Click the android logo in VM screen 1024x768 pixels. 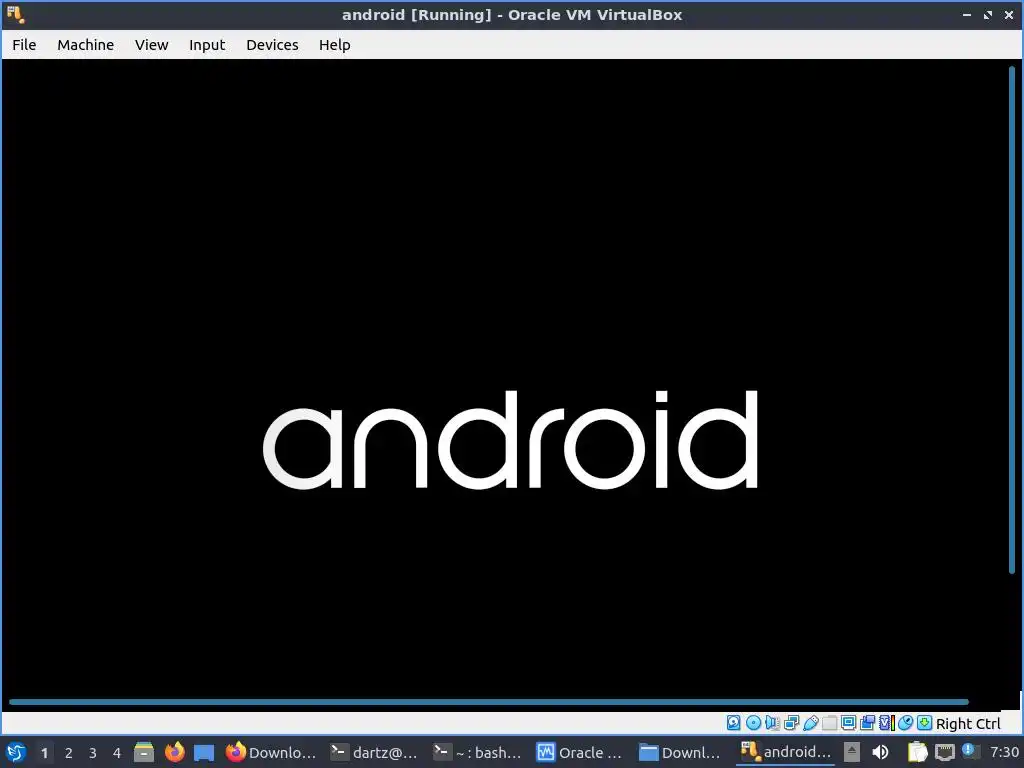click(x=510, y=440)
